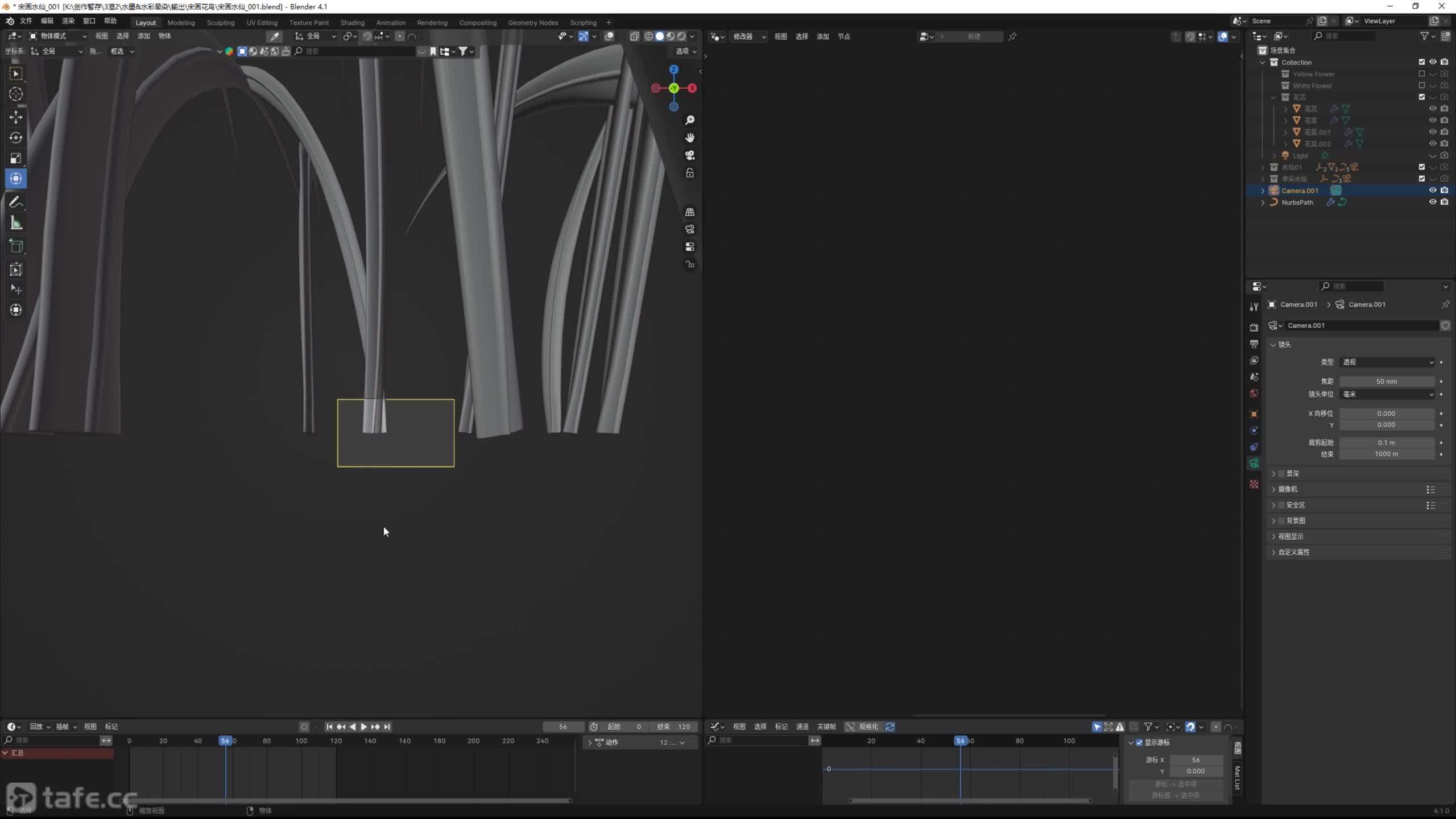
Task: Open the 文件 menu
Action: (x=26, y=21)
